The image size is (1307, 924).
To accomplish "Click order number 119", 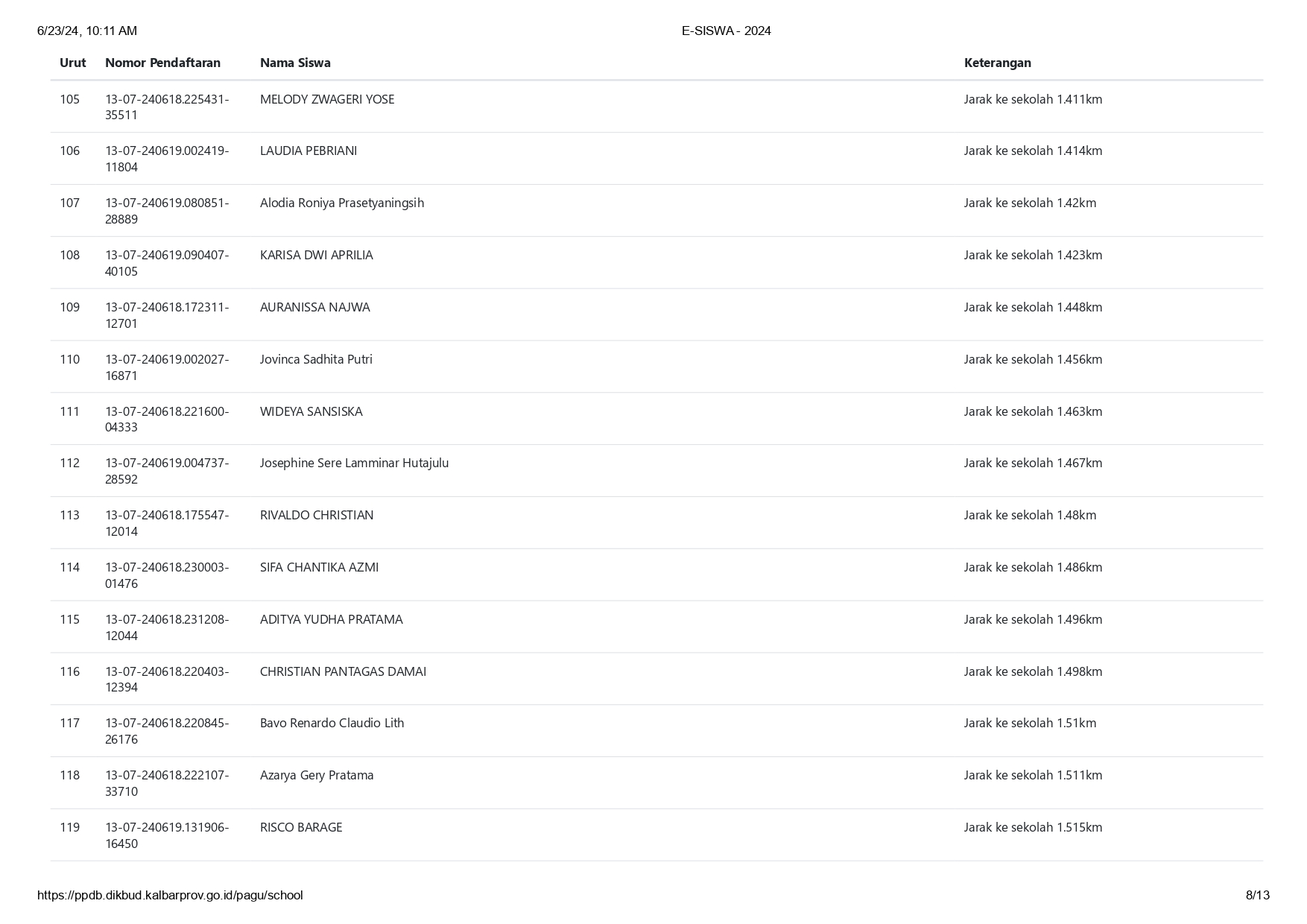I will (x=69, y=827).
